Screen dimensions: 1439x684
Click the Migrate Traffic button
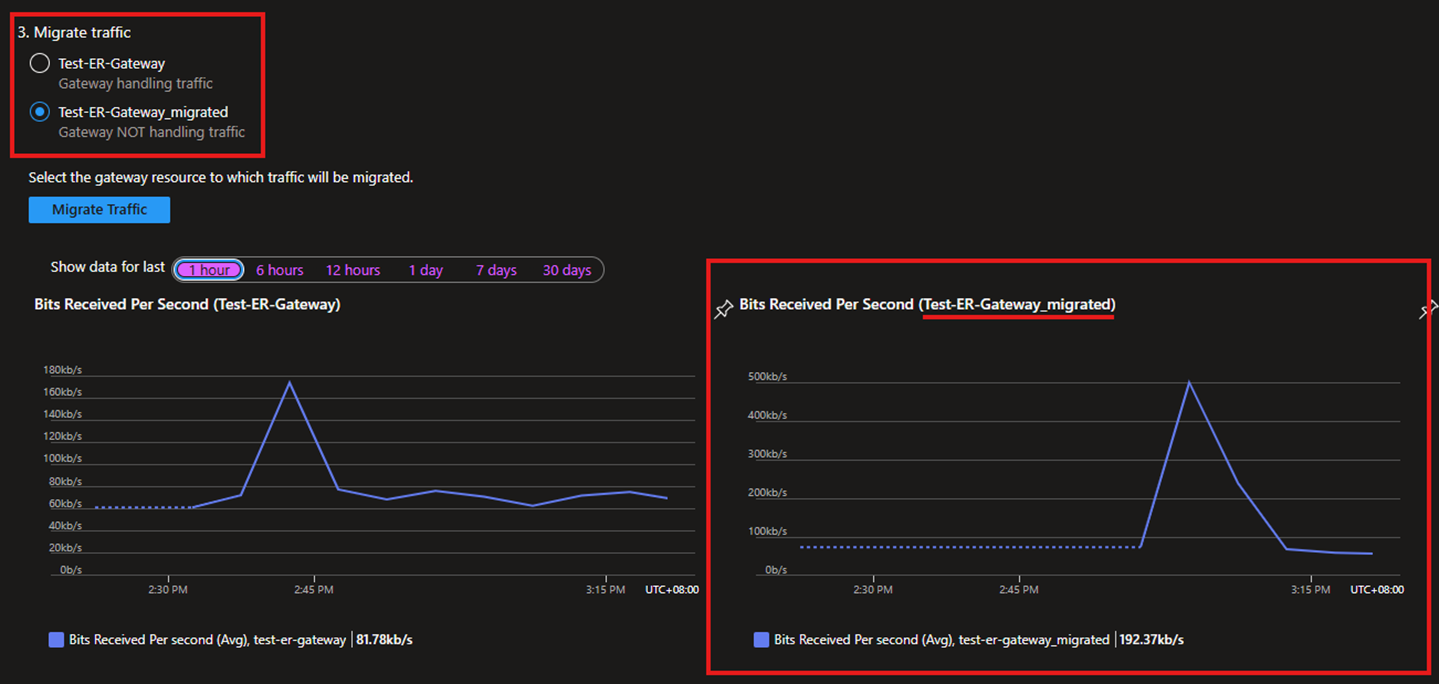point(99,210)
